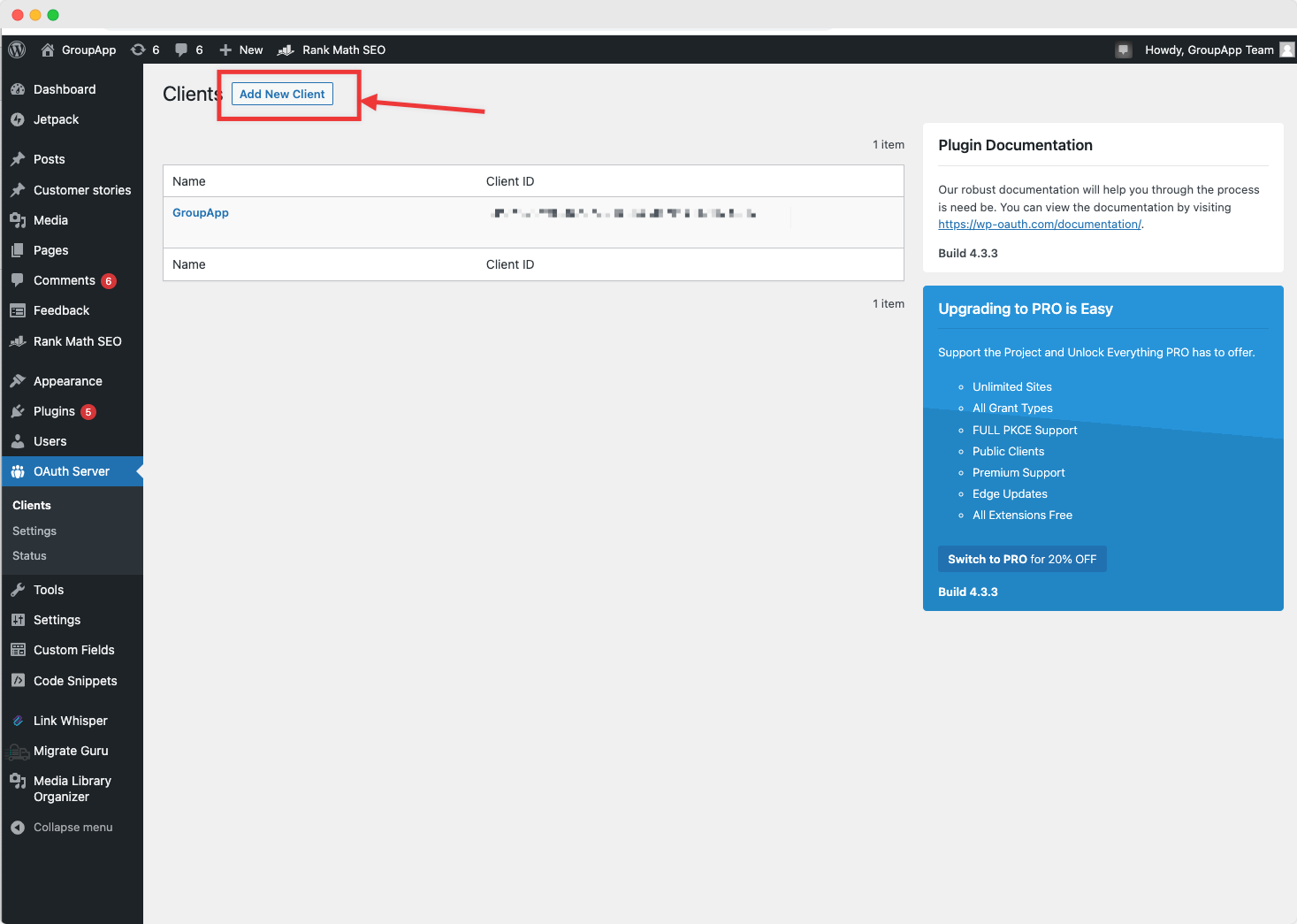Click the Users person icon
1297x924 pixels.
[x=18, y=441]
